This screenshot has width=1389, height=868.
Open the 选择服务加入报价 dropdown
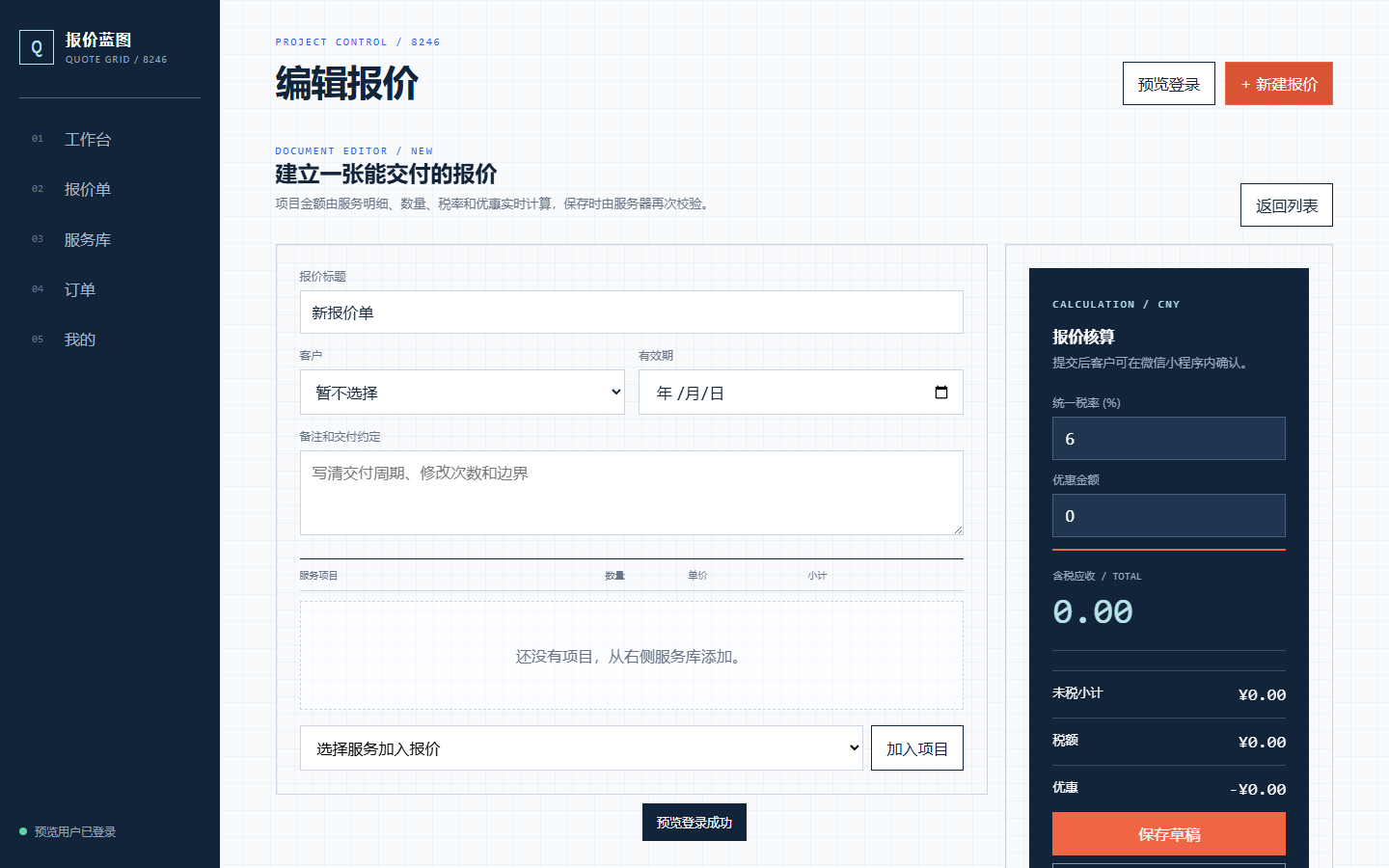point(582,748)
